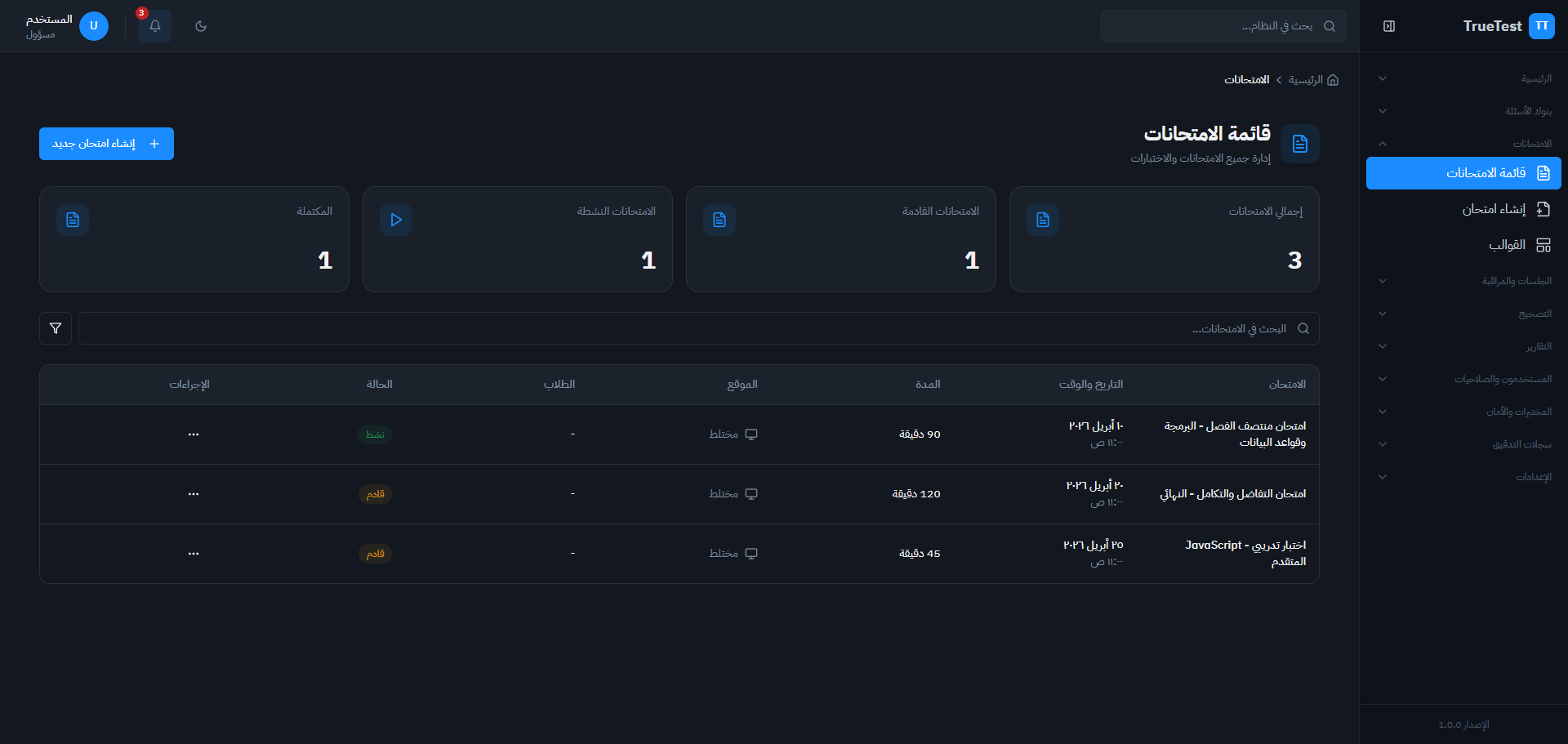This screenshot has height=744, width=1568.
Task: Open the filter icon beside exam search
Action: tap(56, 328)
